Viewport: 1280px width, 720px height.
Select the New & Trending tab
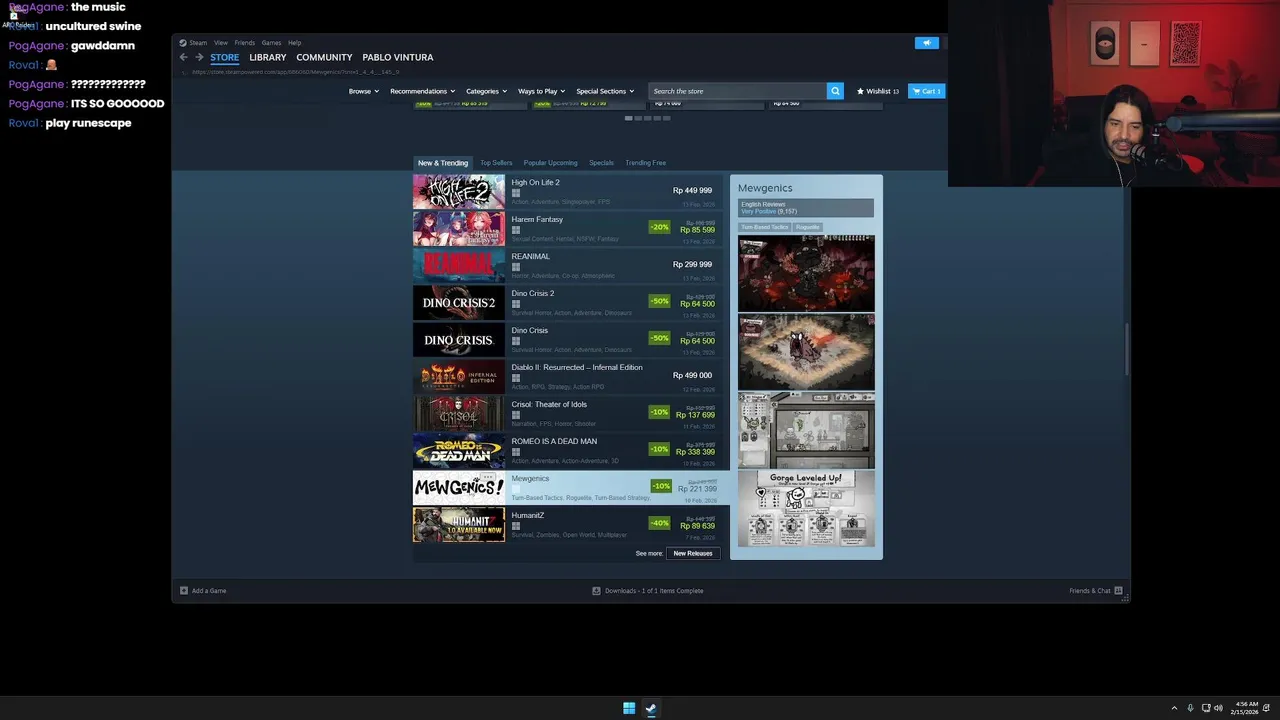click(x=443, y=163)
